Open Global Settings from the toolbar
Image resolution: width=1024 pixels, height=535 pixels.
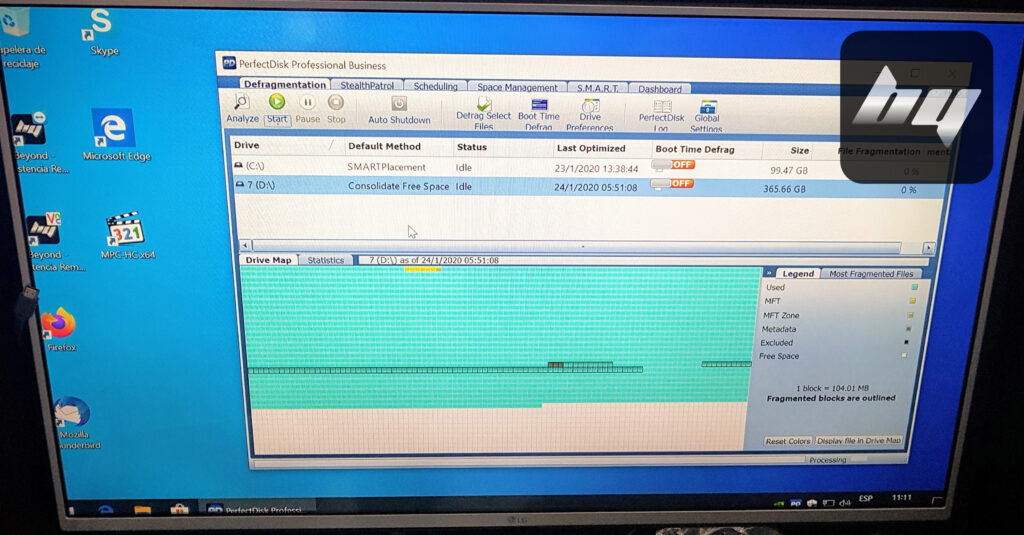[x=708, y=108]
